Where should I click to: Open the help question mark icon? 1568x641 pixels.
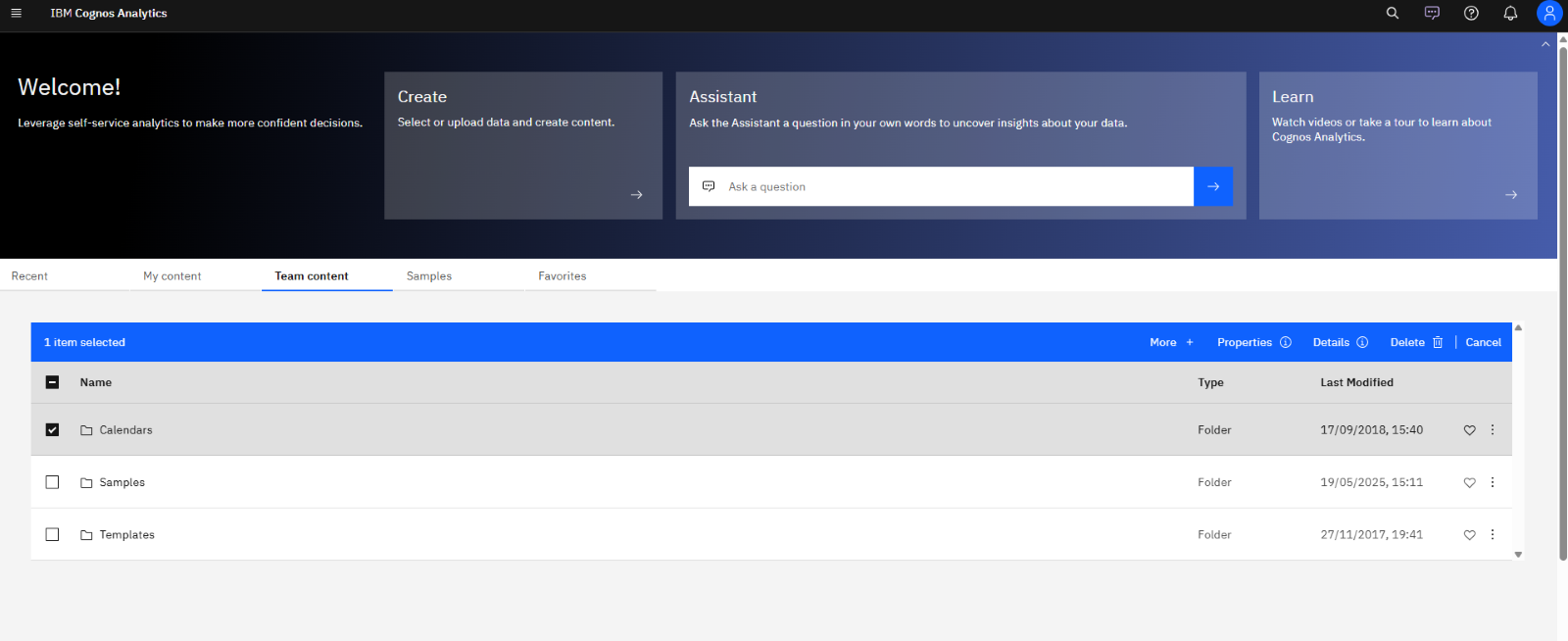[x=1471, y=13]
